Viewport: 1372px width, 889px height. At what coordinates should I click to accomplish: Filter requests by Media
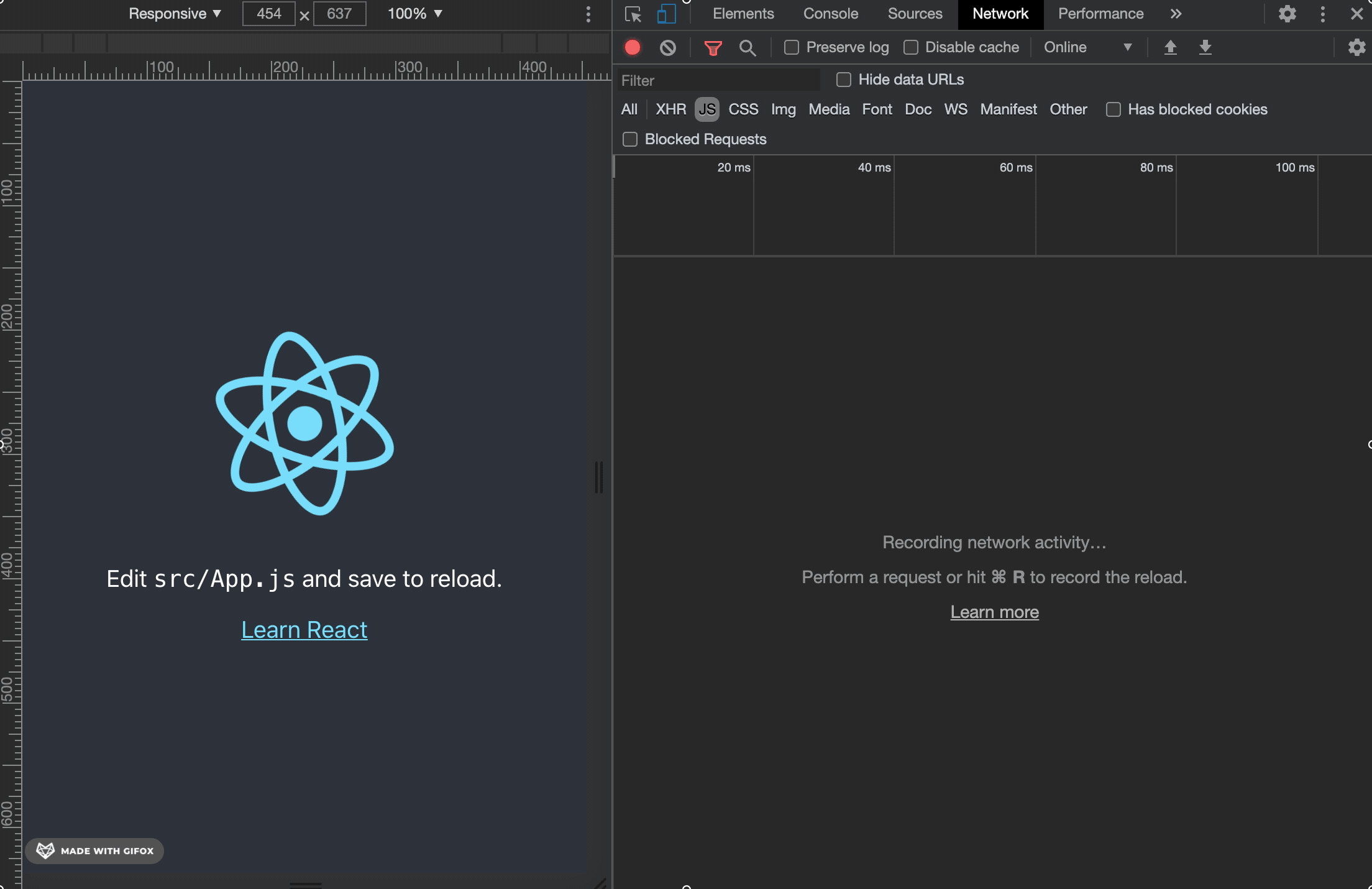tap(829, 109)
